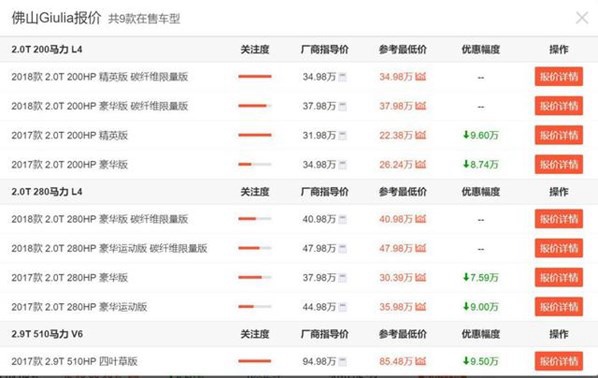Image resolution: width=598 pixels, height=378 pixels.
Task: Click the 2.0T 200马力 L4 group header
Action: point(47,50)
